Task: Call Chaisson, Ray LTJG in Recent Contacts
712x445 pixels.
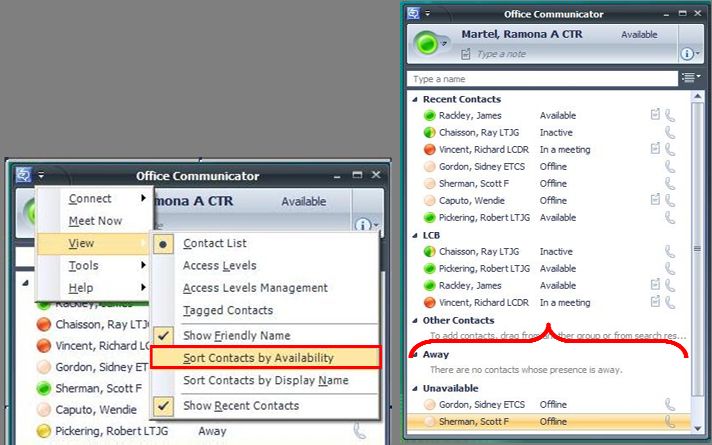Action: (x=670, y=133)
